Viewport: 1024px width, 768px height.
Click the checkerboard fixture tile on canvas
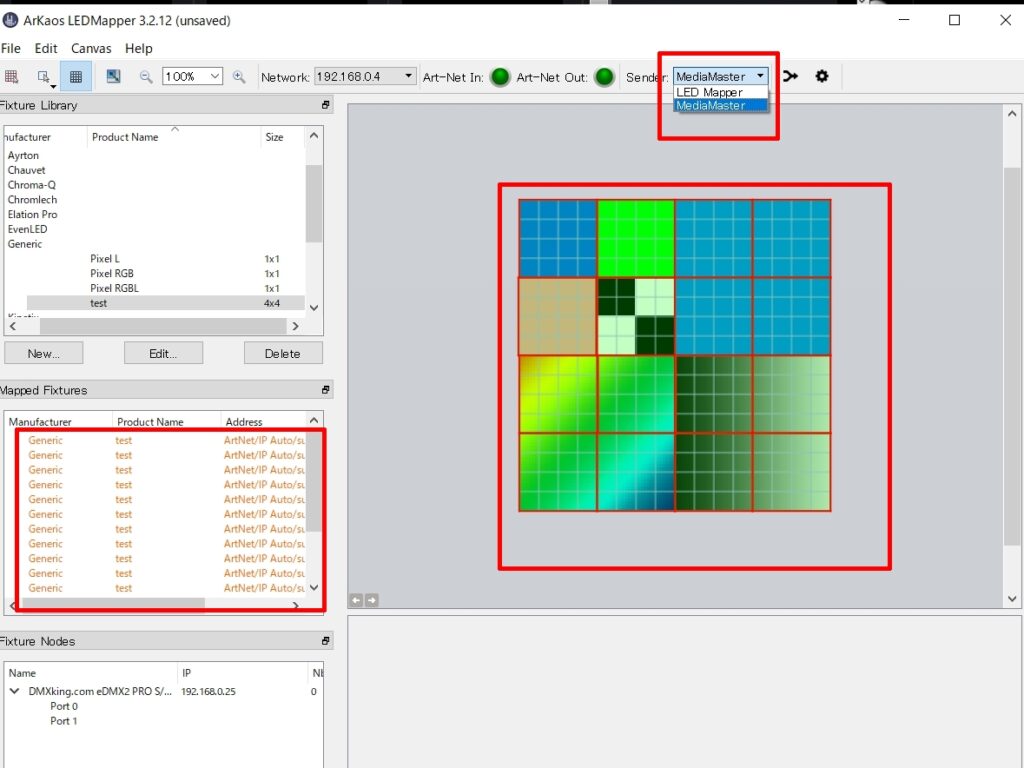click(635, 317)
